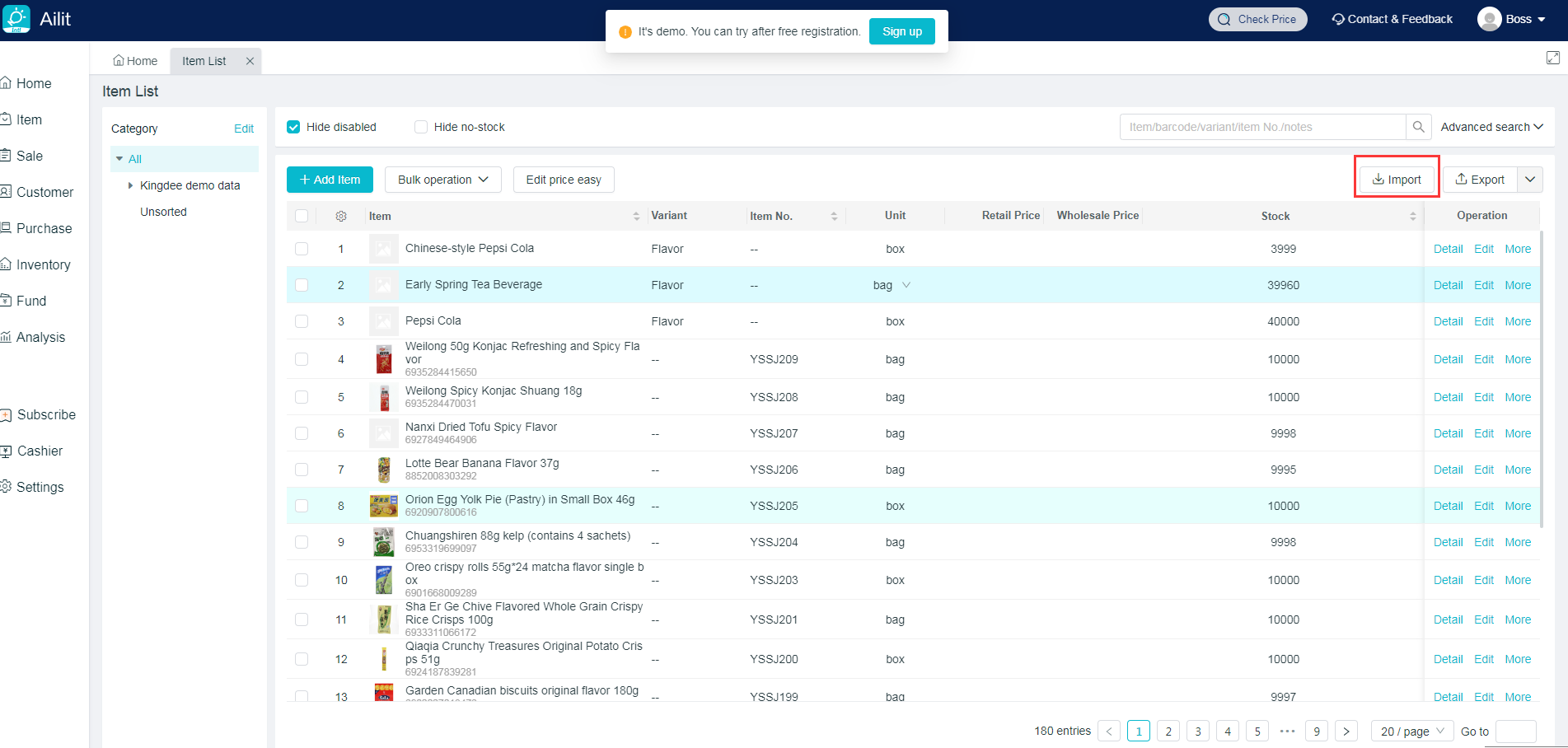Viewport: 1568px width, 748px height.
Task: Open column settings gear icon
Action: pos(341,216)
